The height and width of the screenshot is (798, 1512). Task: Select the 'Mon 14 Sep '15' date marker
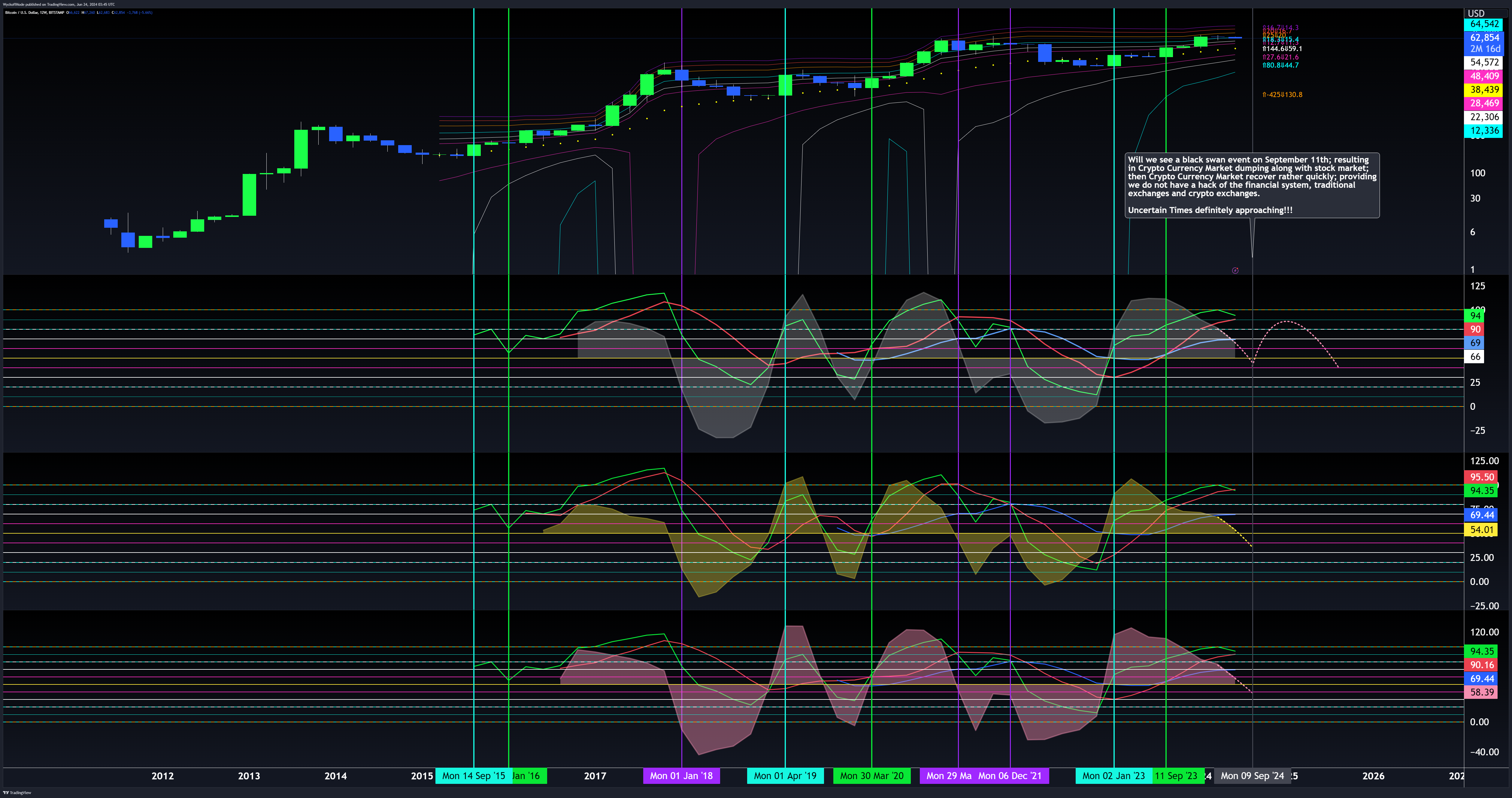(474, 776)
